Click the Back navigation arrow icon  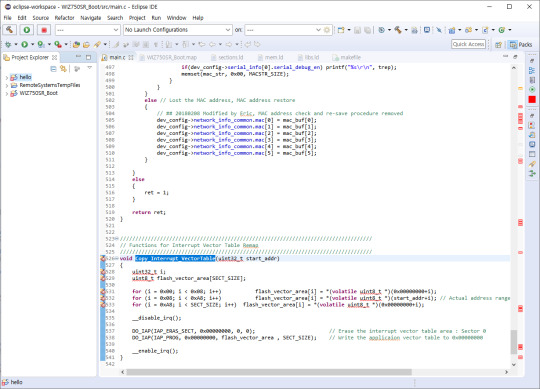(x=212, y=44)
